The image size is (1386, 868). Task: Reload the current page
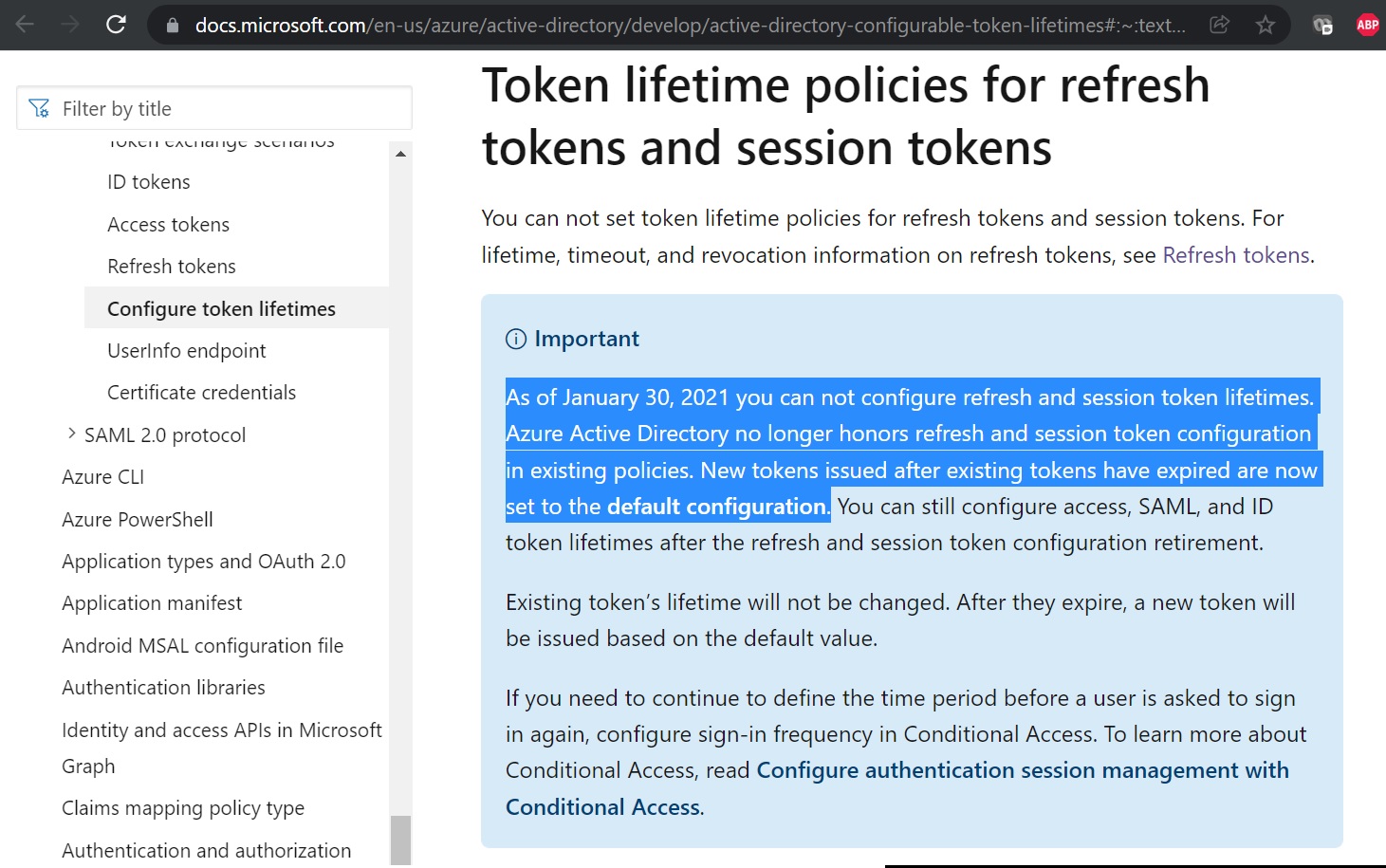pyautogui.click(x=116, y=25)
